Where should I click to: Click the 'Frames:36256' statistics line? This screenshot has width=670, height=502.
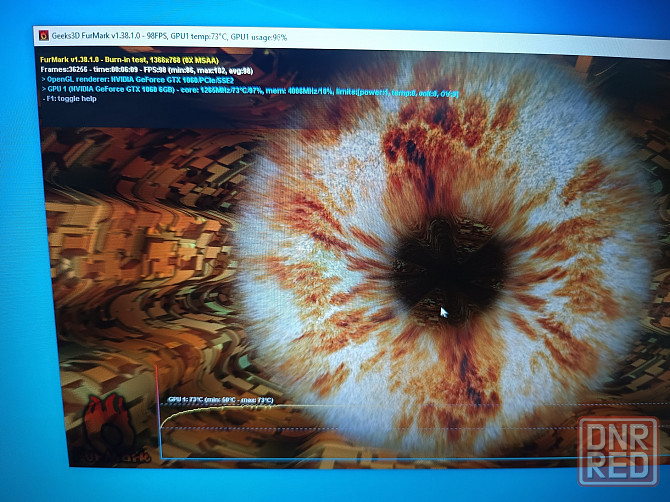point(147,70)
